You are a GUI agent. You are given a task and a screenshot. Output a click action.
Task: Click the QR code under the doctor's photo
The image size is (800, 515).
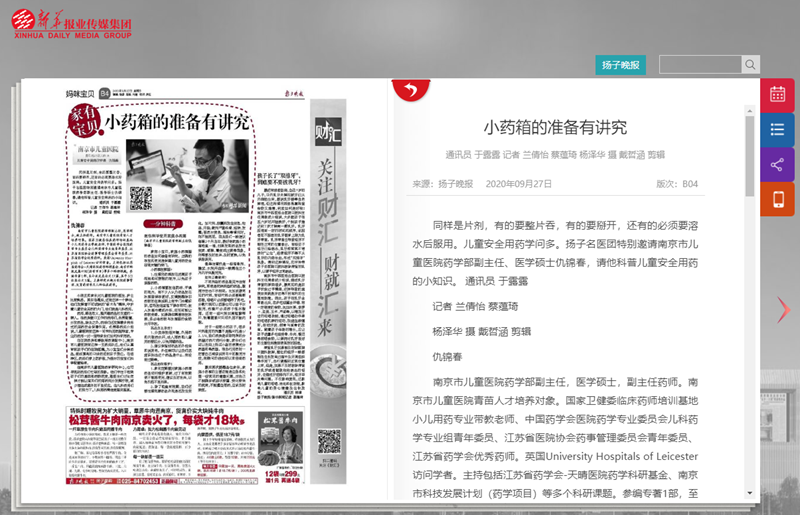click(x=141, y=199)
